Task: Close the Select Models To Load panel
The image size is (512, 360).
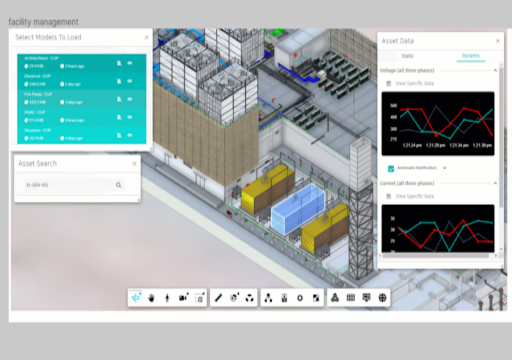Action: pos(146,37)
